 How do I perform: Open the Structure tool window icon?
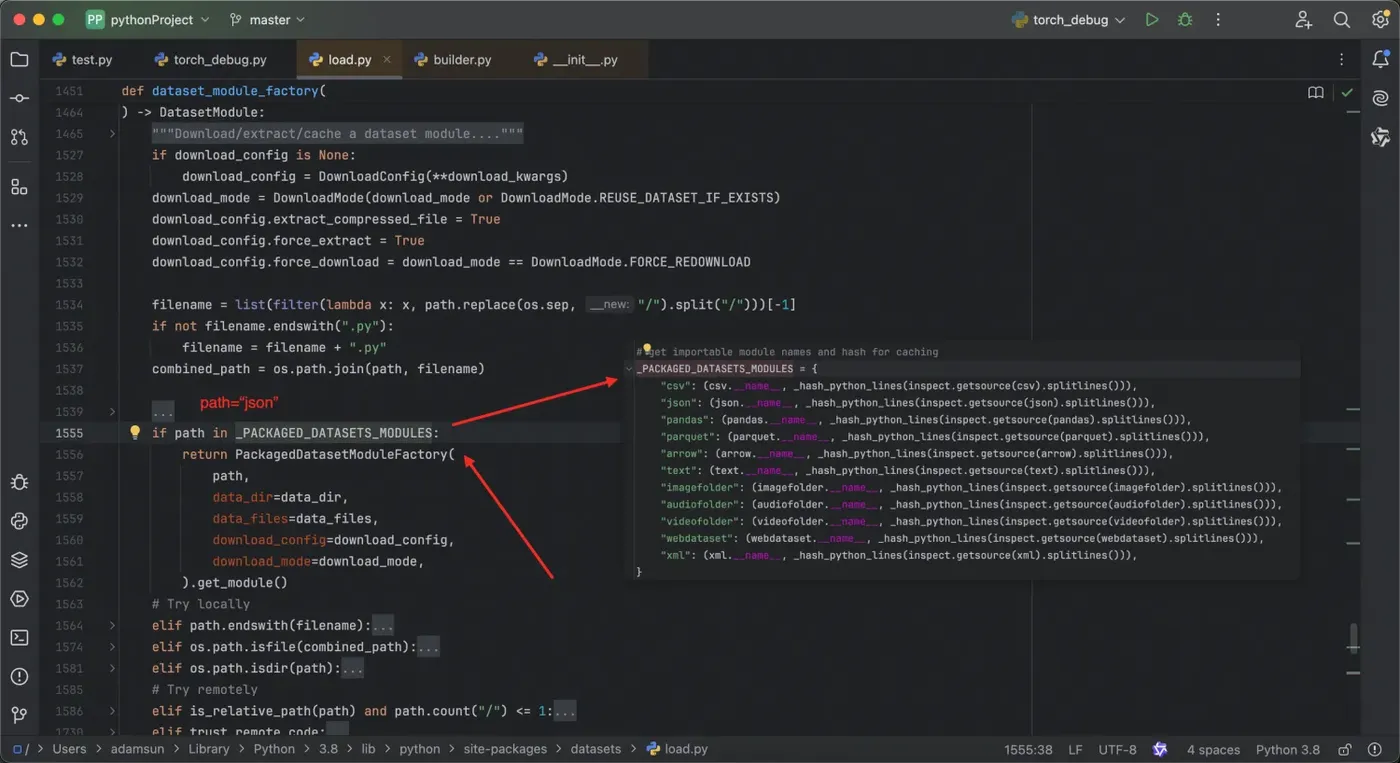click(19, 187)
